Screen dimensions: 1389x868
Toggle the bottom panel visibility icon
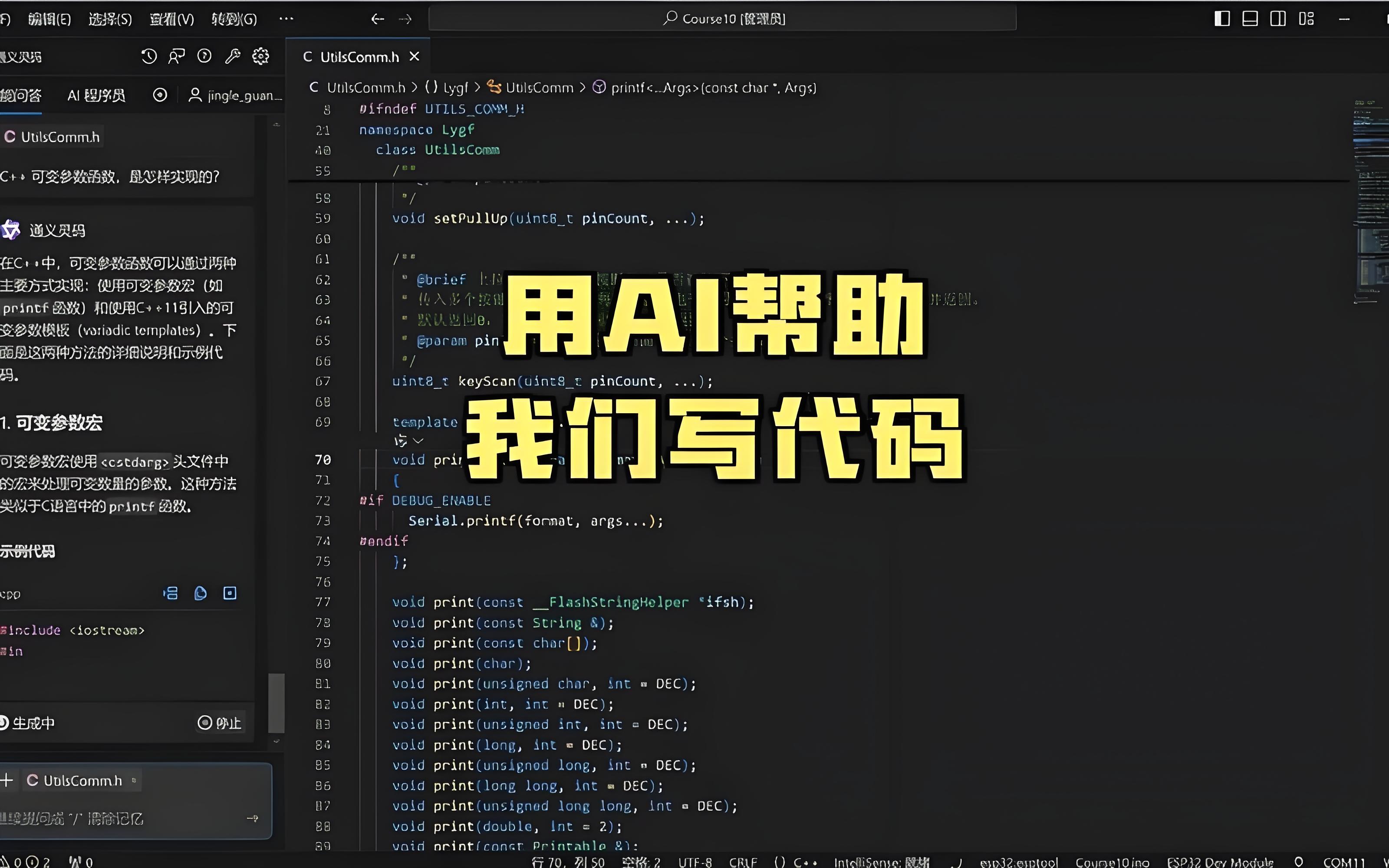1250,18
